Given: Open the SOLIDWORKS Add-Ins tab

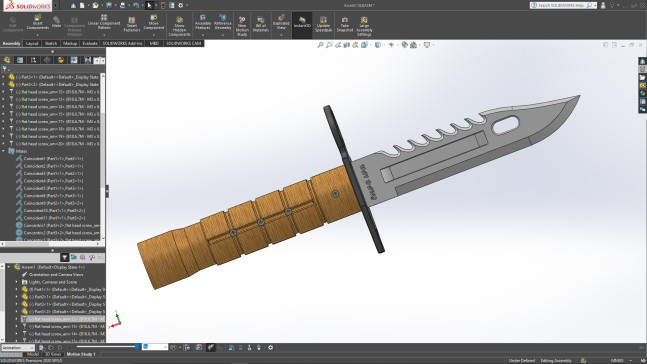Looking at the screenshot, I should tap(122, 43).
